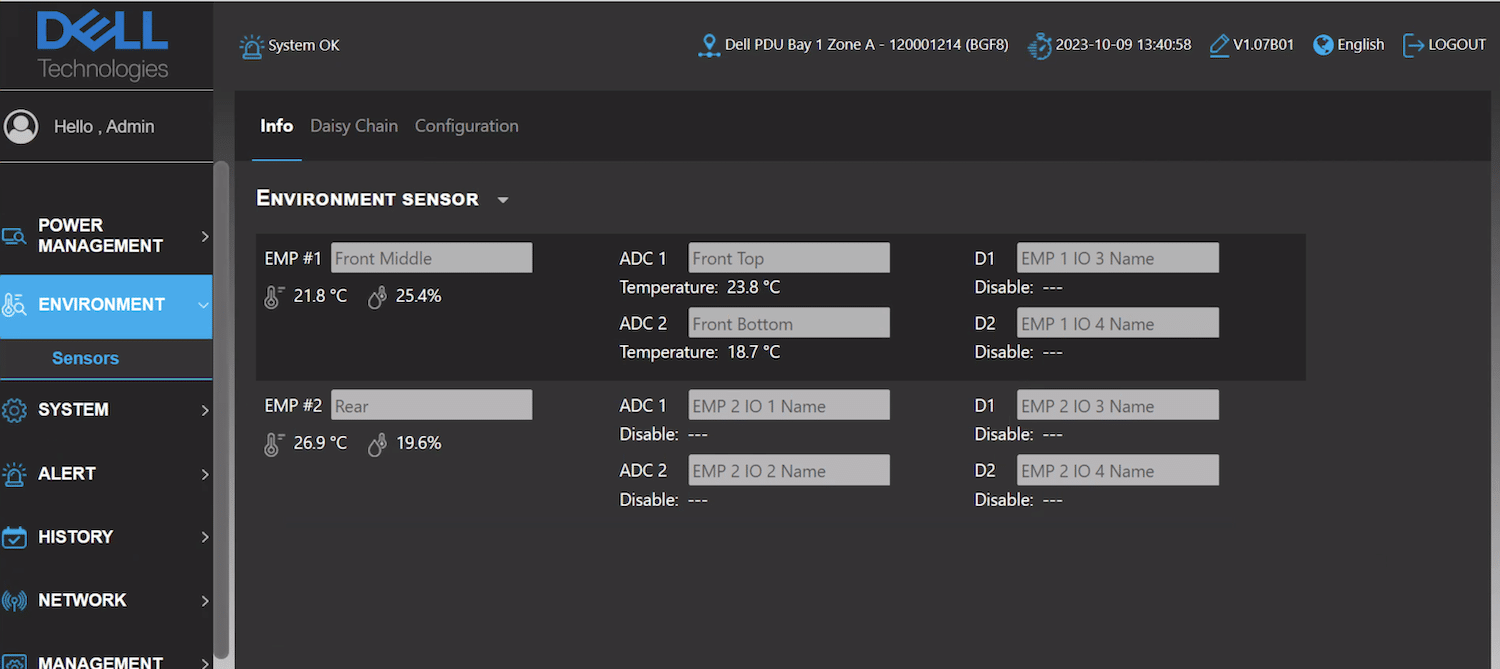Screen dimensions: 1500x669
Task: Open the System menu
Action: click(106, 410)
